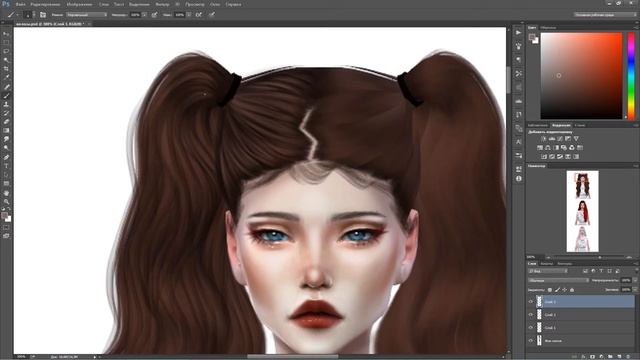Toggle lock image pixels brush icon
640x360 pixels.
click(557, 290)
